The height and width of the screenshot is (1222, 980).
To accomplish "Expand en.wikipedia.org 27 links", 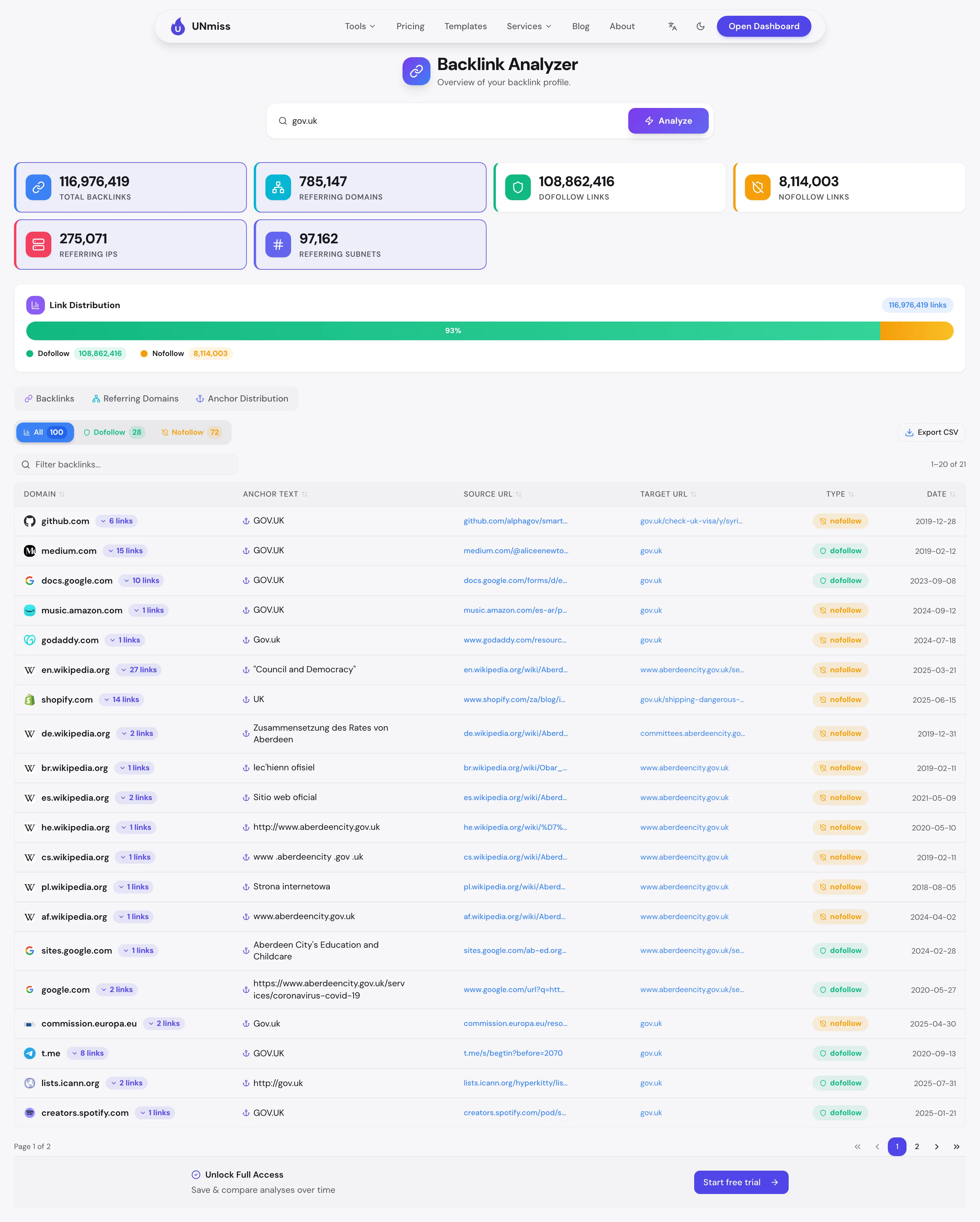I will click(x=139, y=670).
